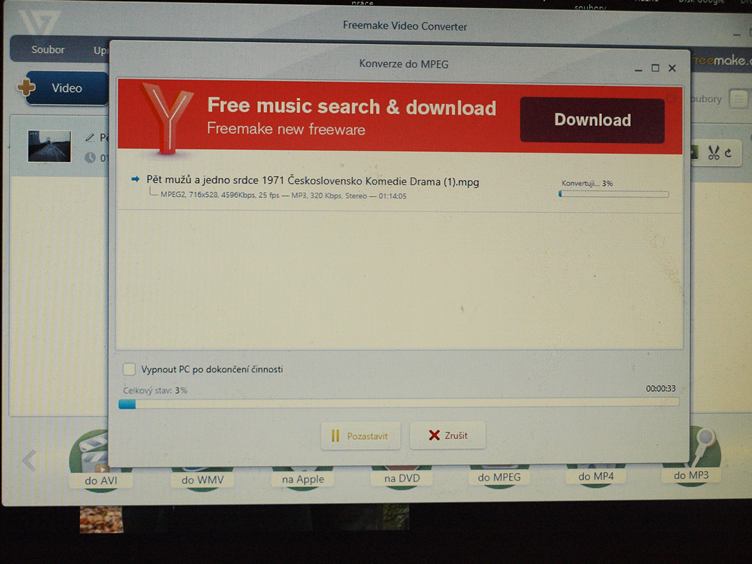Click the red Download ad button
The height and width of the screenshot is (564, 752).
pyautogui.click(x=592, y=120)
